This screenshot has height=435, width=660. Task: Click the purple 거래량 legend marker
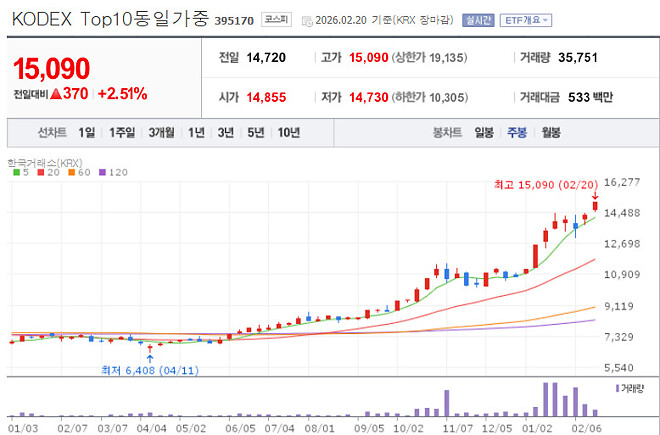point(617,388)
